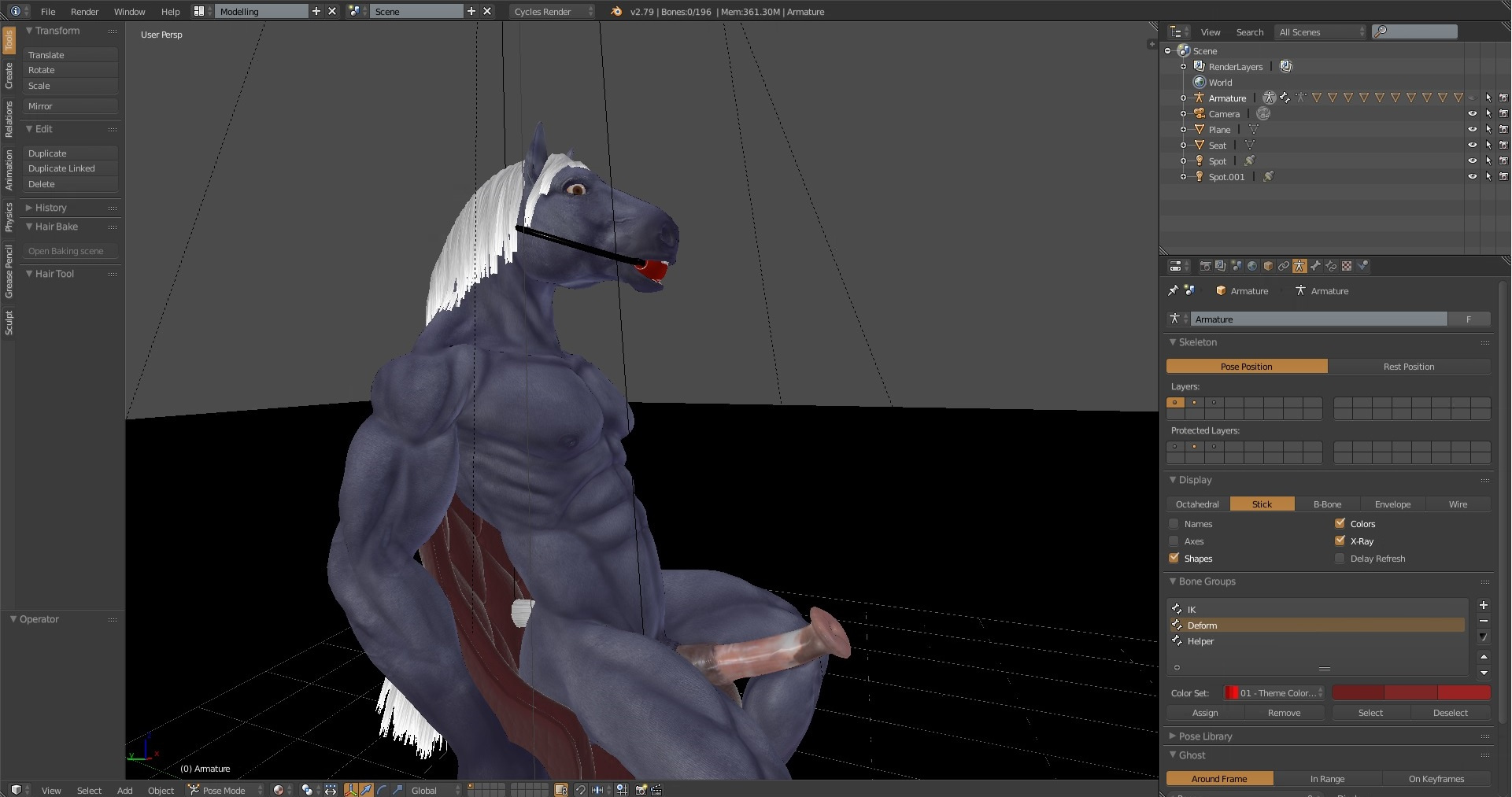Open the Pose Mode dropdown
The width and height of the screenshot is (1512, 797).
(x=225, y=790)
